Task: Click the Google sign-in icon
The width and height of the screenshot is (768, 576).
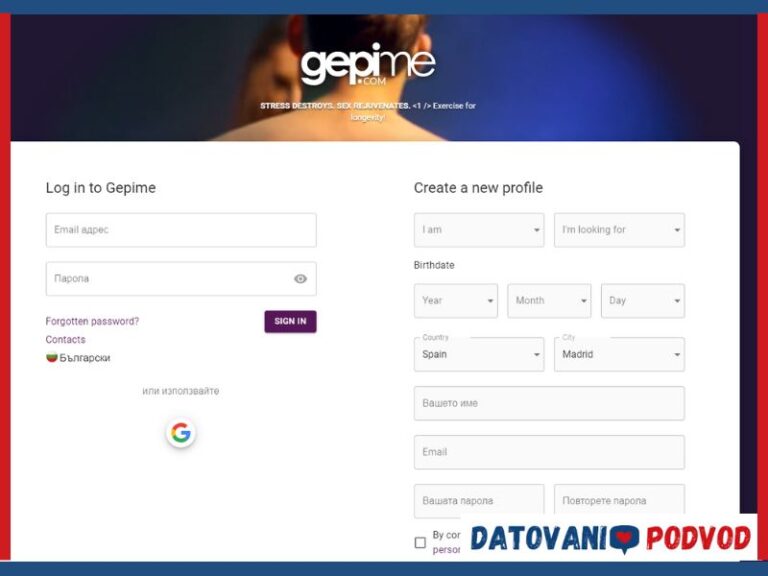Action: [181, 433]
